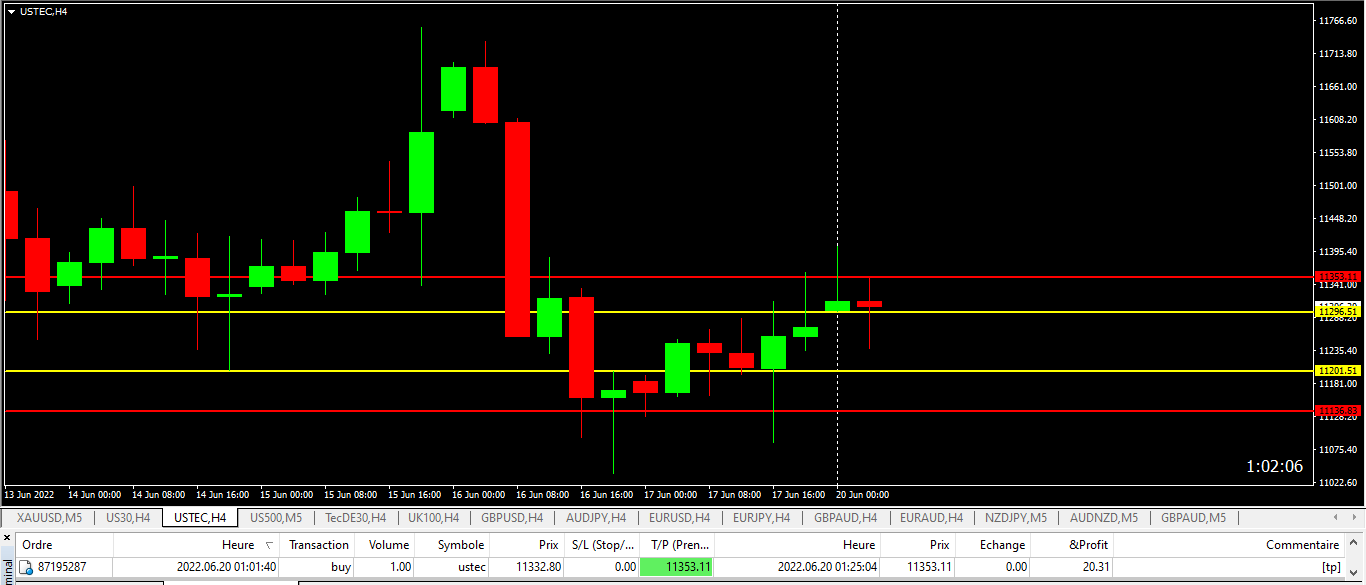The width and height of the screenshot is (1366, 585).
Task: Select the lower red horizontal line price tag
Action: [x=1338, y=411]
